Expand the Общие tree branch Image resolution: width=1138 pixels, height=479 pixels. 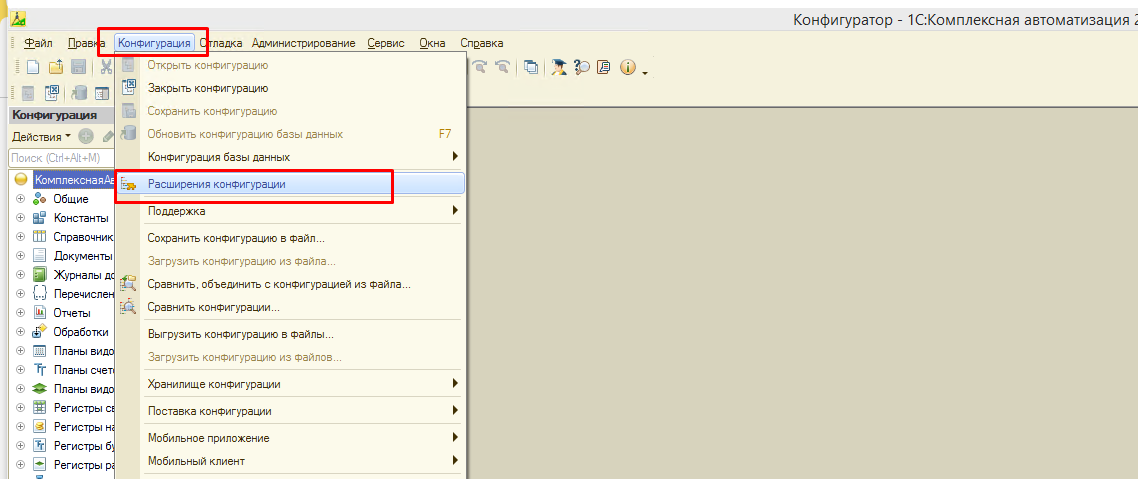[x=20, y=199]
